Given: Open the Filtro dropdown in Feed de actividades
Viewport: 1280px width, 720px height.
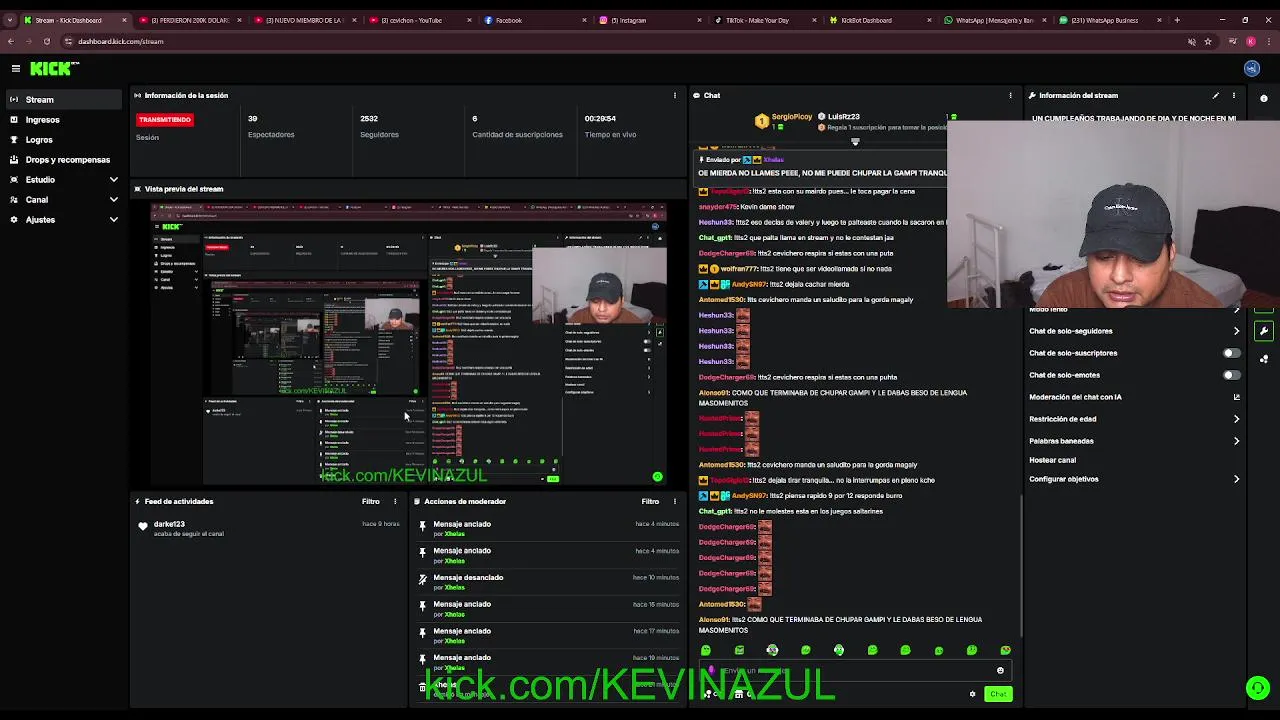Looking at the screenshot, I should click(x=371, y=501).
